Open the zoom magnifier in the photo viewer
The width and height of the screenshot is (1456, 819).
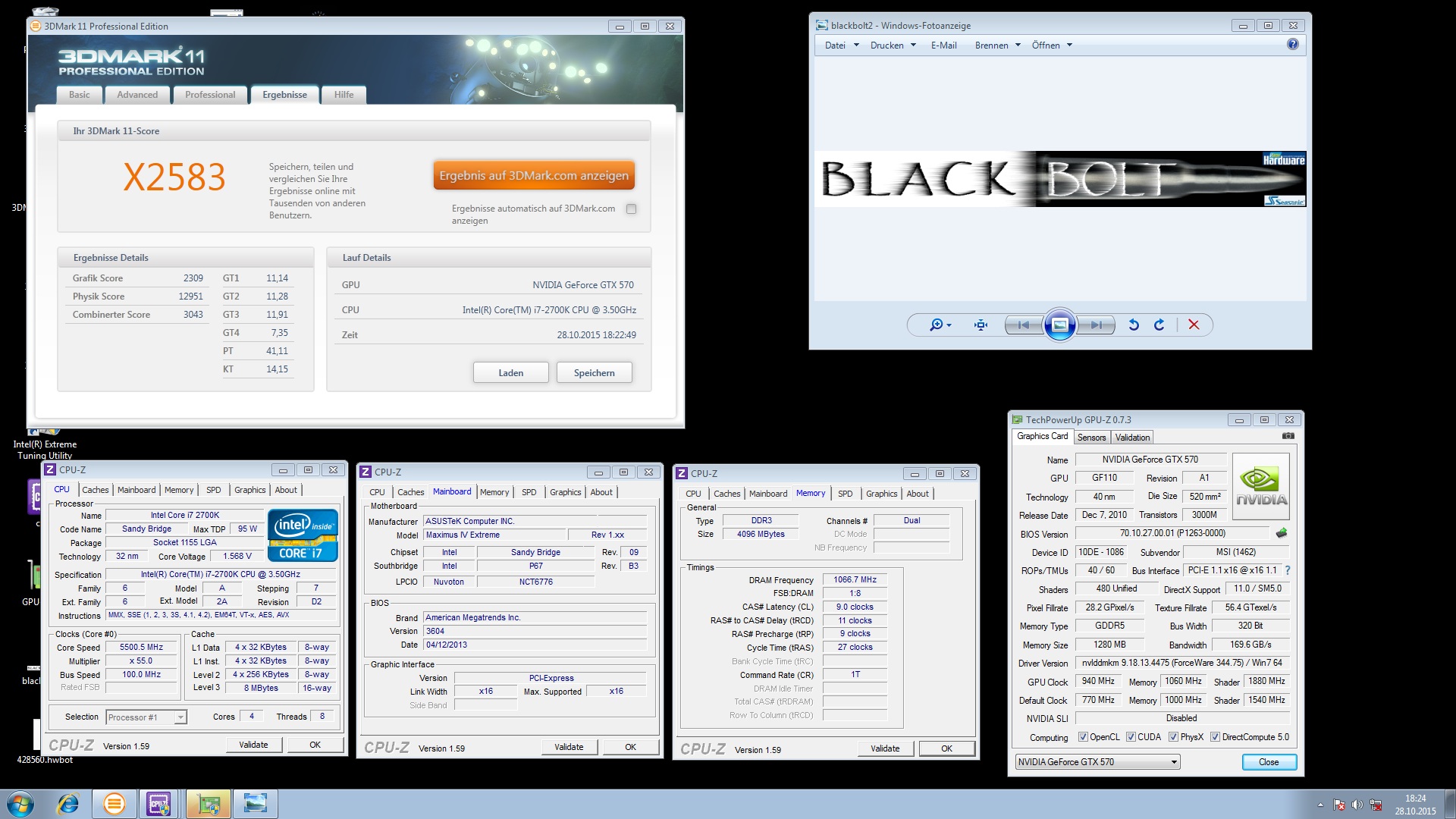coord(940,325)
